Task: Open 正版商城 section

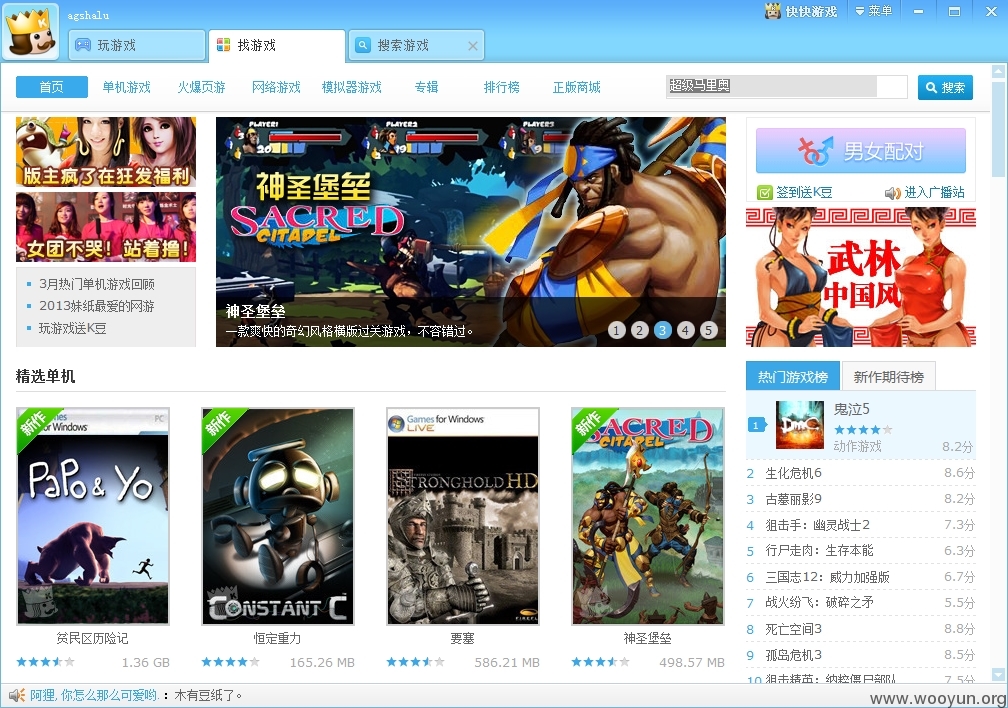Action: click(x=577, y=87)
